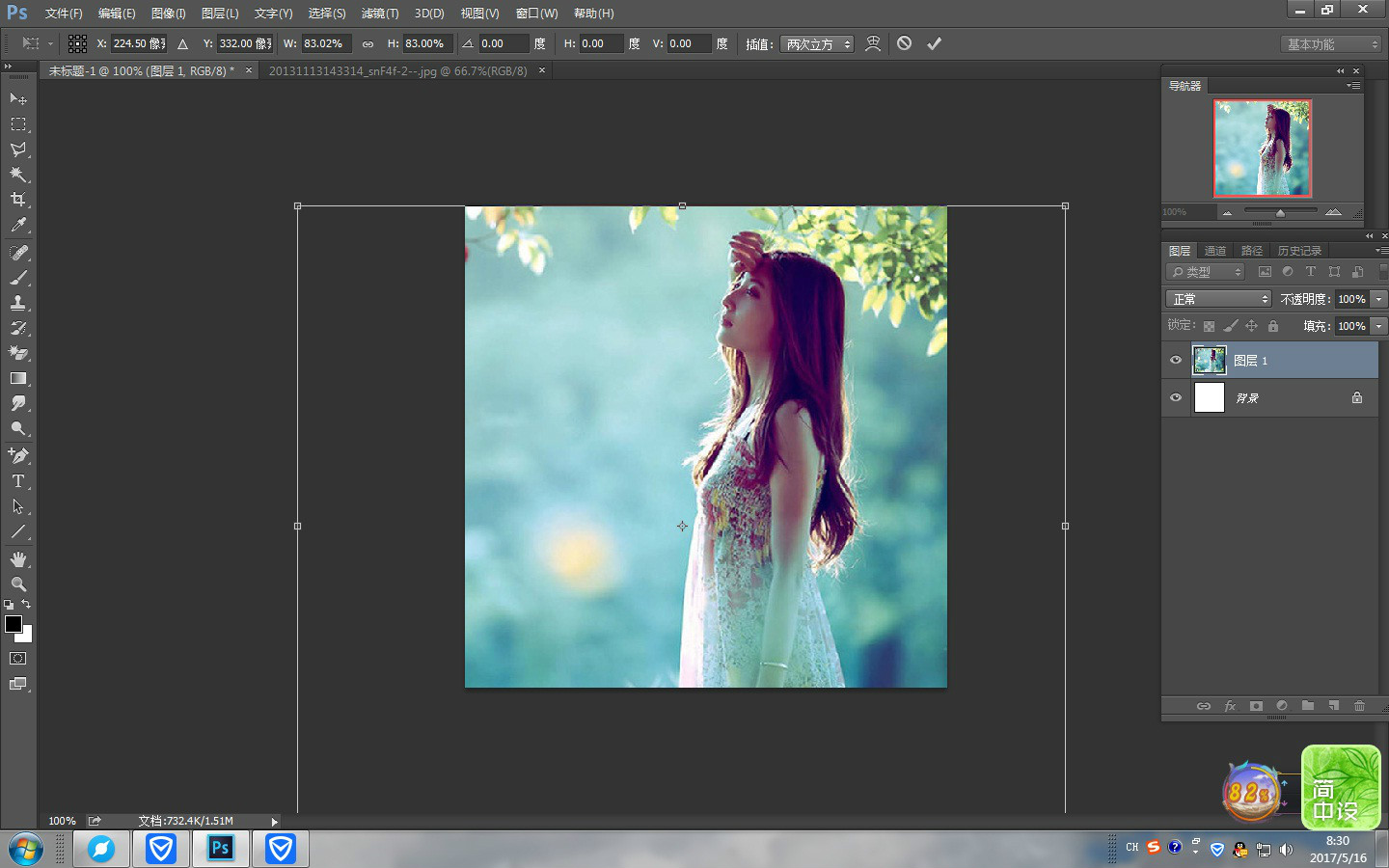The width and height of the screenshot is (1389, 868).
Task: Cancel the transform in options bar
Action: 904,43
